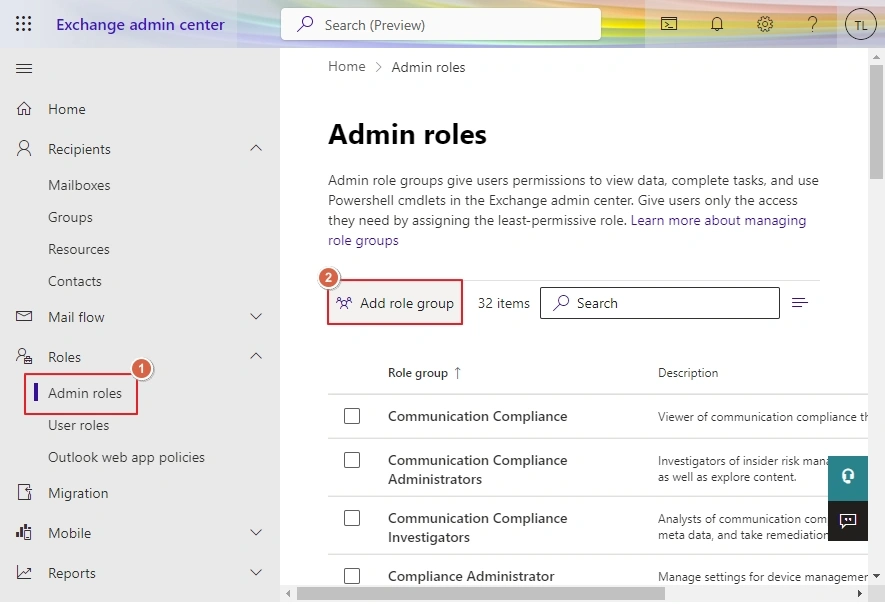The image size is (885, 604).
Task: Check the Communication Compliance row checkbox
Action: [352, 416]
